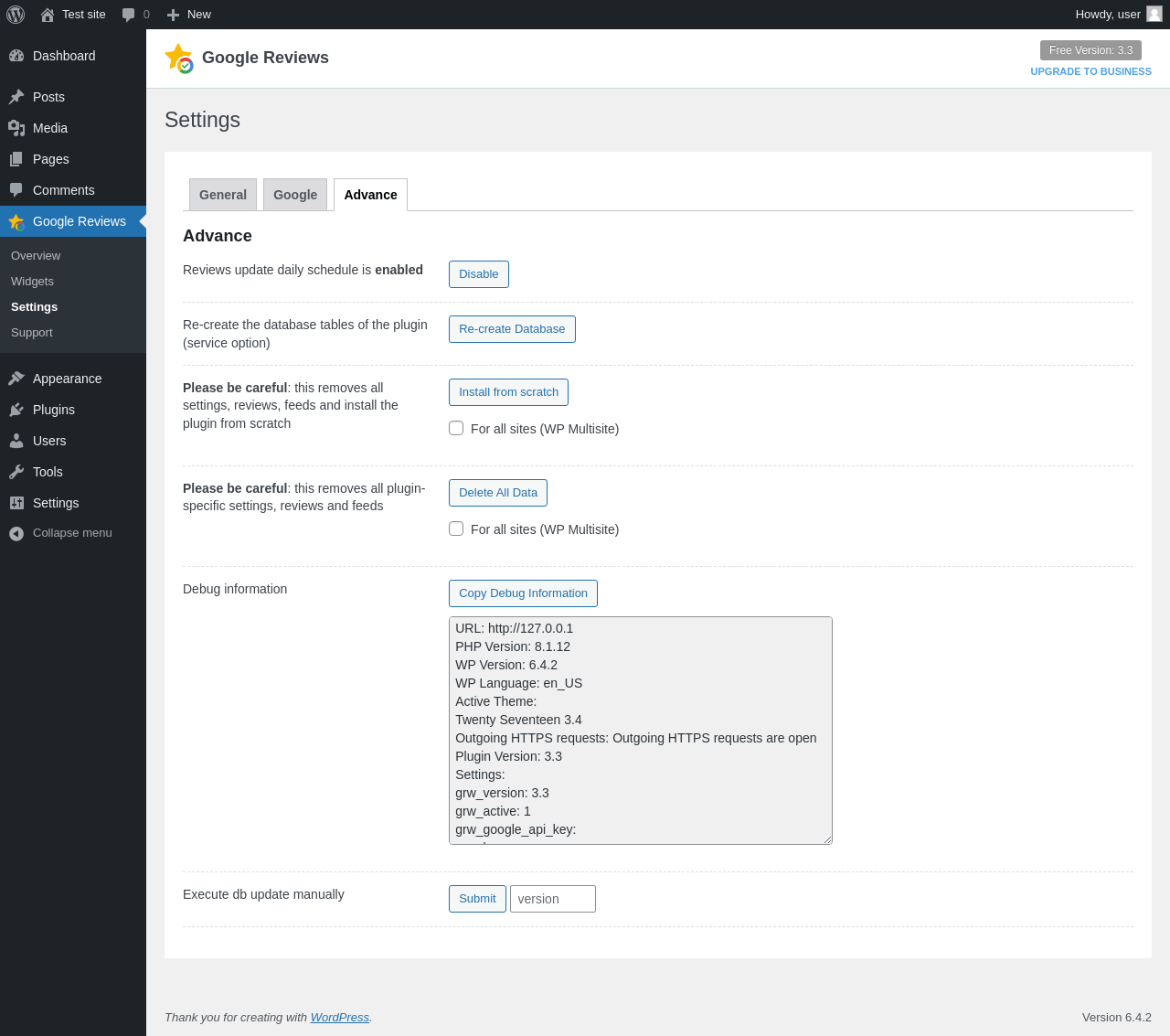Open Overview submenu item
This screenshot has width=1170, height=1036.
pos(36,256)
